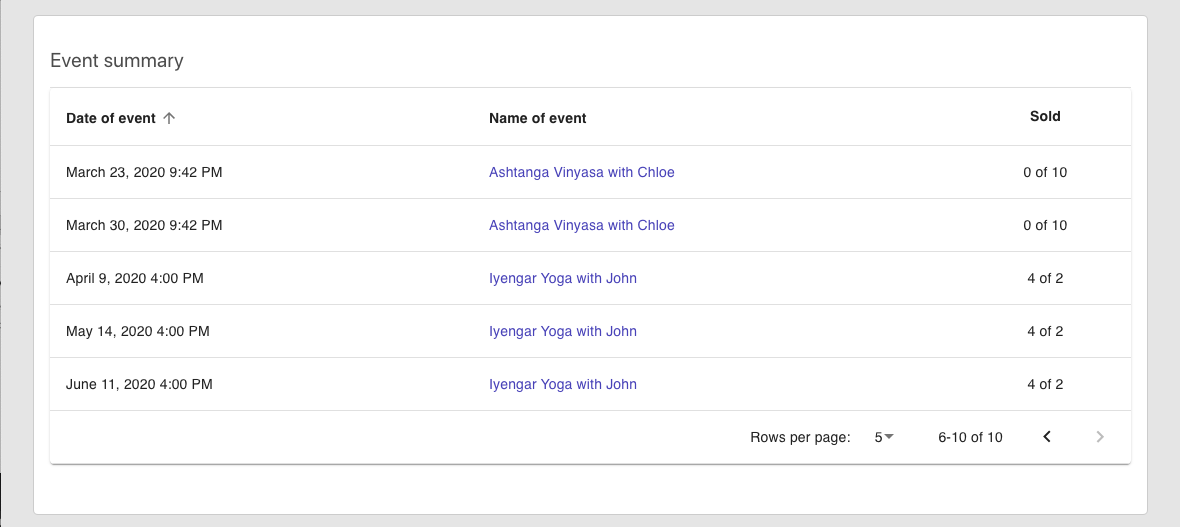Click the 0 of 10 sold value for March 23
Viewport: 1180px width, 527px height.
click(x=1045, y=172)
